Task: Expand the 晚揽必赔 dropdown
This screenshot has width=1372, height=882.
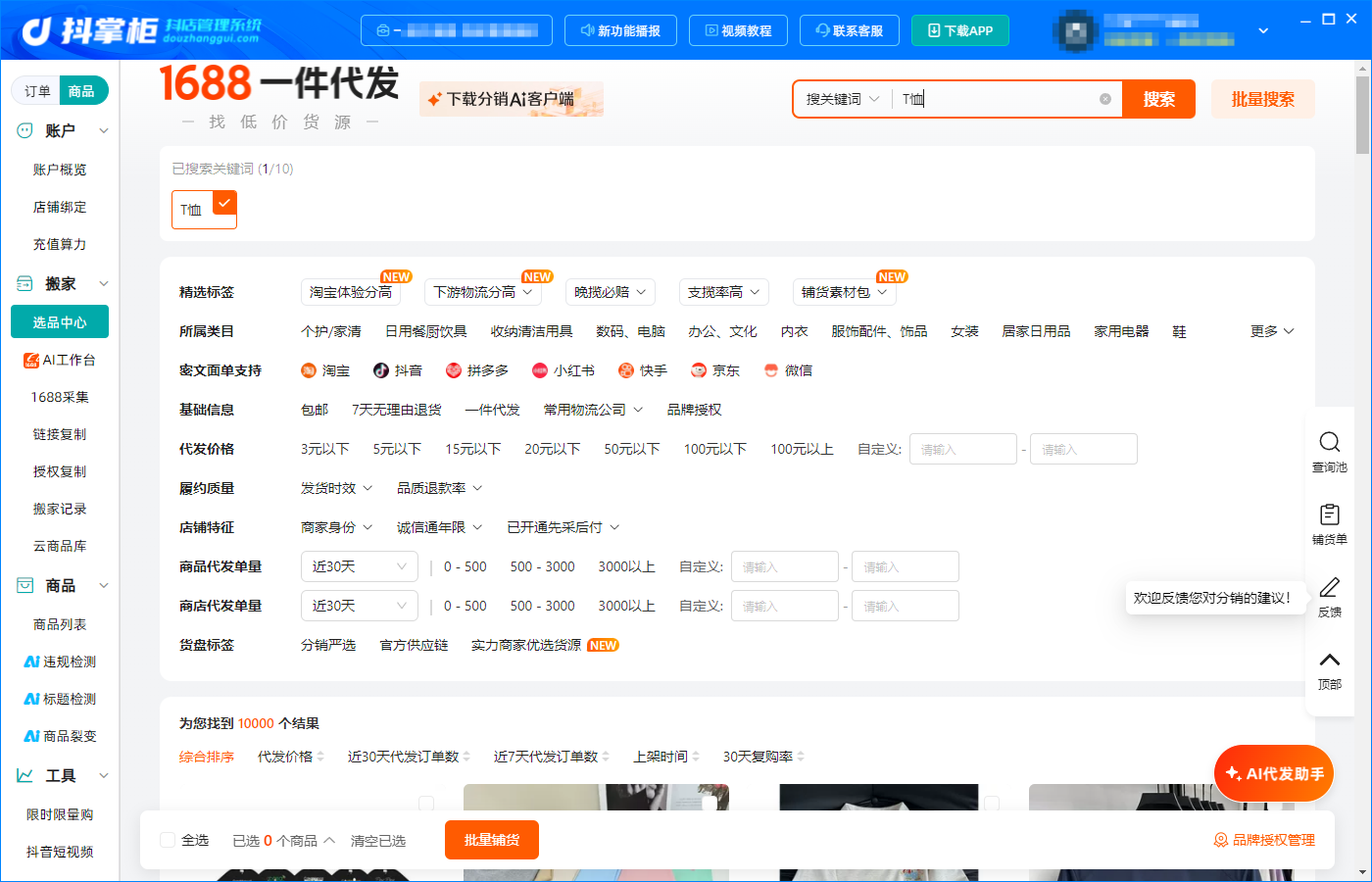Action: 610,292
